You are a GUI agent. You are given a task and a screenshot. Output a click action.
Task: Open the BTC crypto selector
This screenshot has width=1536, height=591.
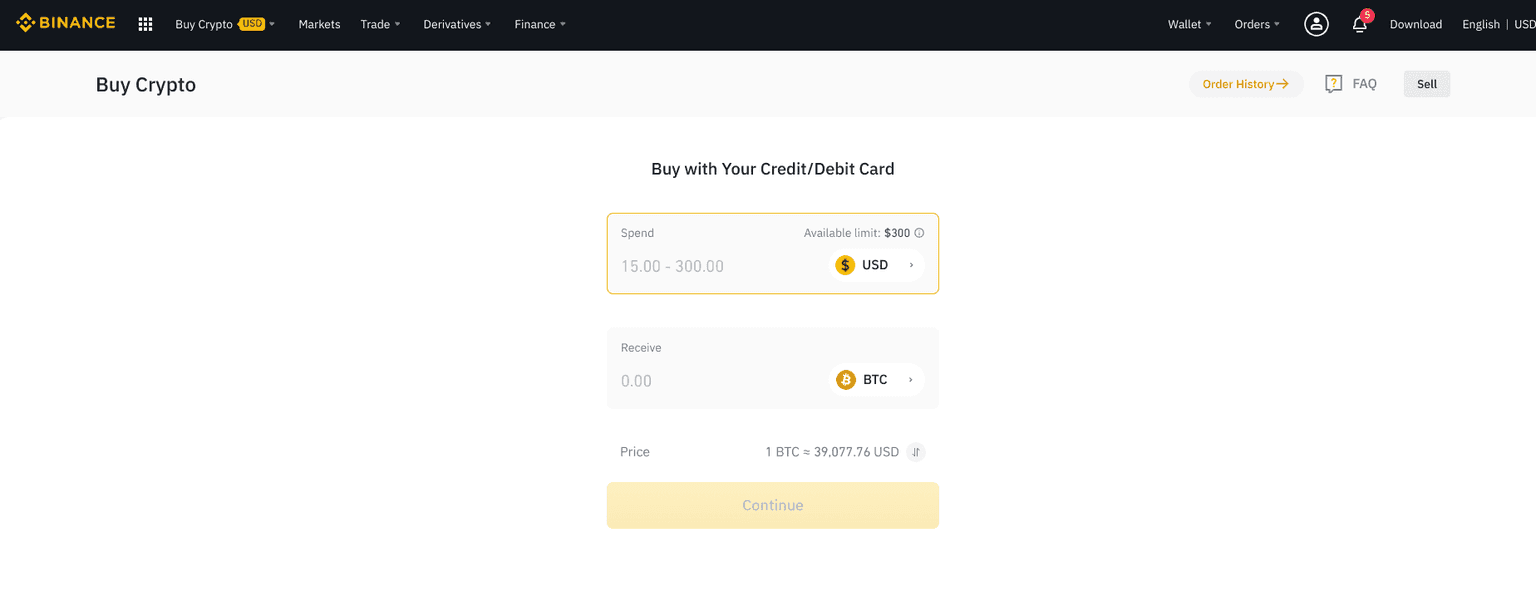click(877, 380)
